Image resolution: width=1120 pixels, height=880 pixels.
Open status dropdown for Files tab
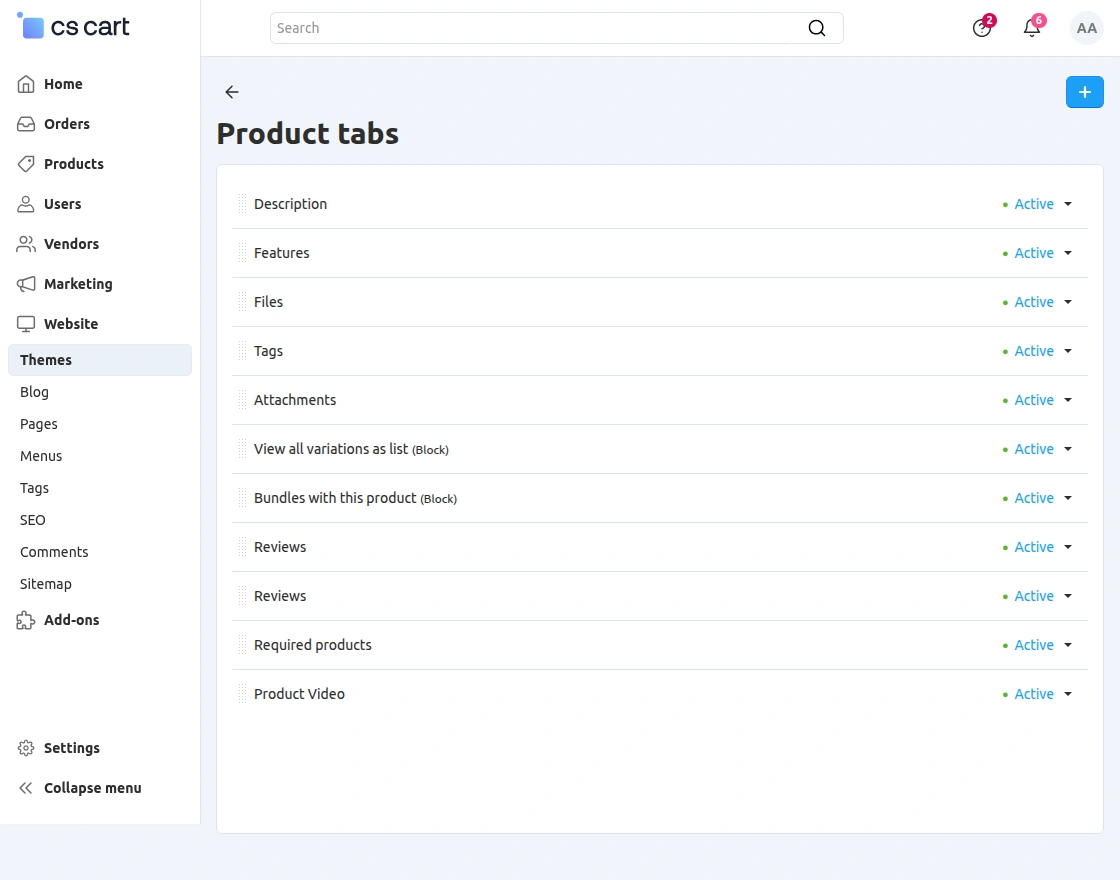click(x=1037, y=301)
